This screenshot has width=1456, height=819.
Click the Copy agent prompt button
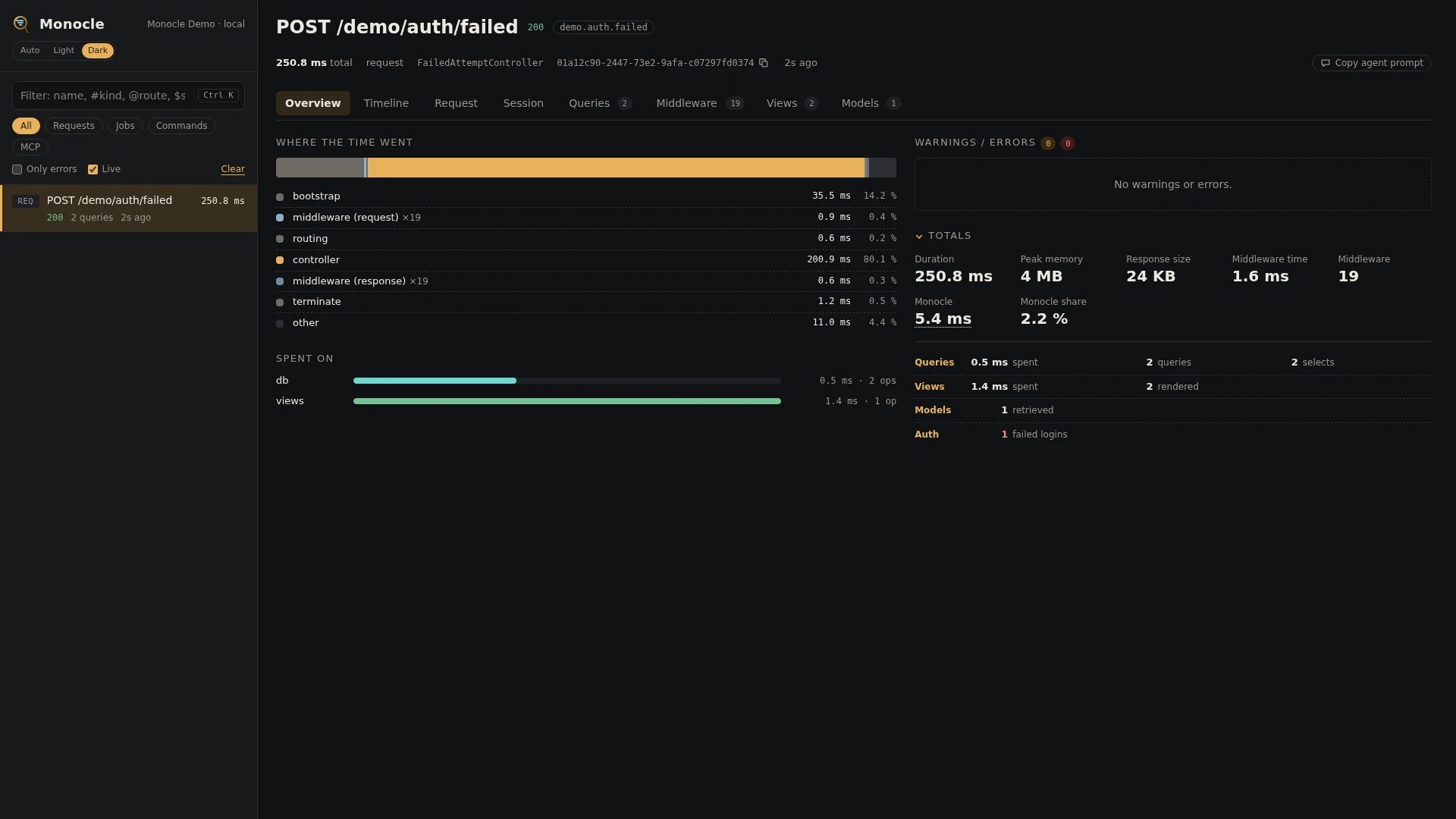[1371, 63]
